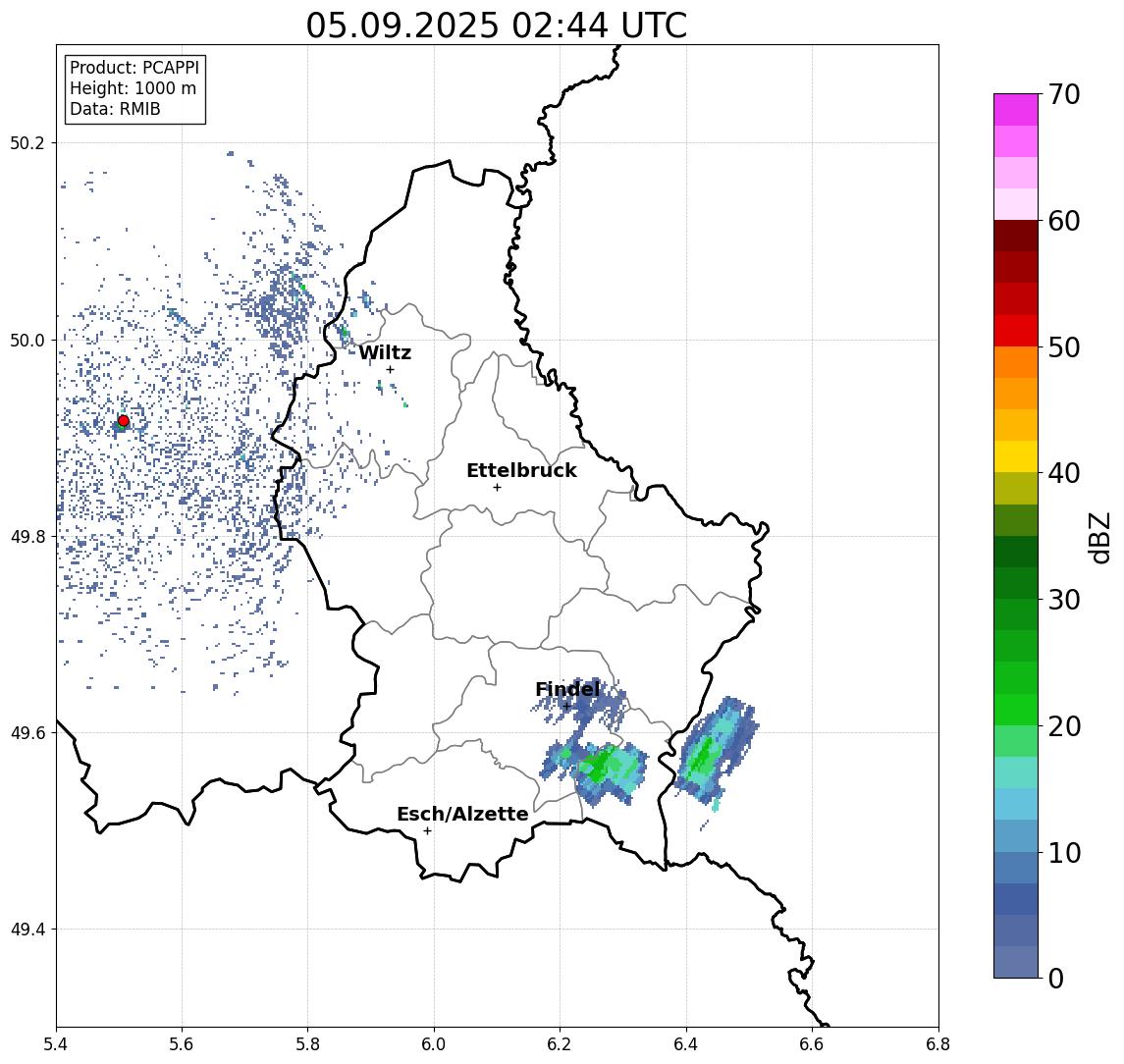Click the colorbar tick label 50
Image resolution: width=1124 pixels, height=1064 pixels.
(x=1064, y=347)
